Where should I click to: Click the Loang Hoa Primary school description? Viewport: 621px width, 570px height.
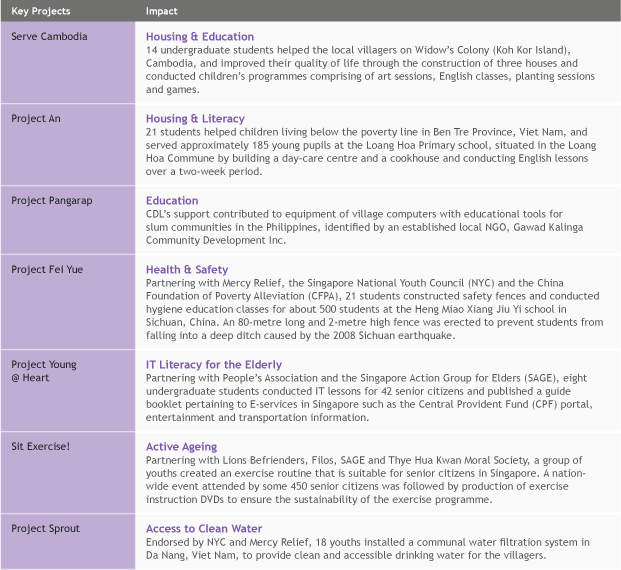[x=370, y=151]
